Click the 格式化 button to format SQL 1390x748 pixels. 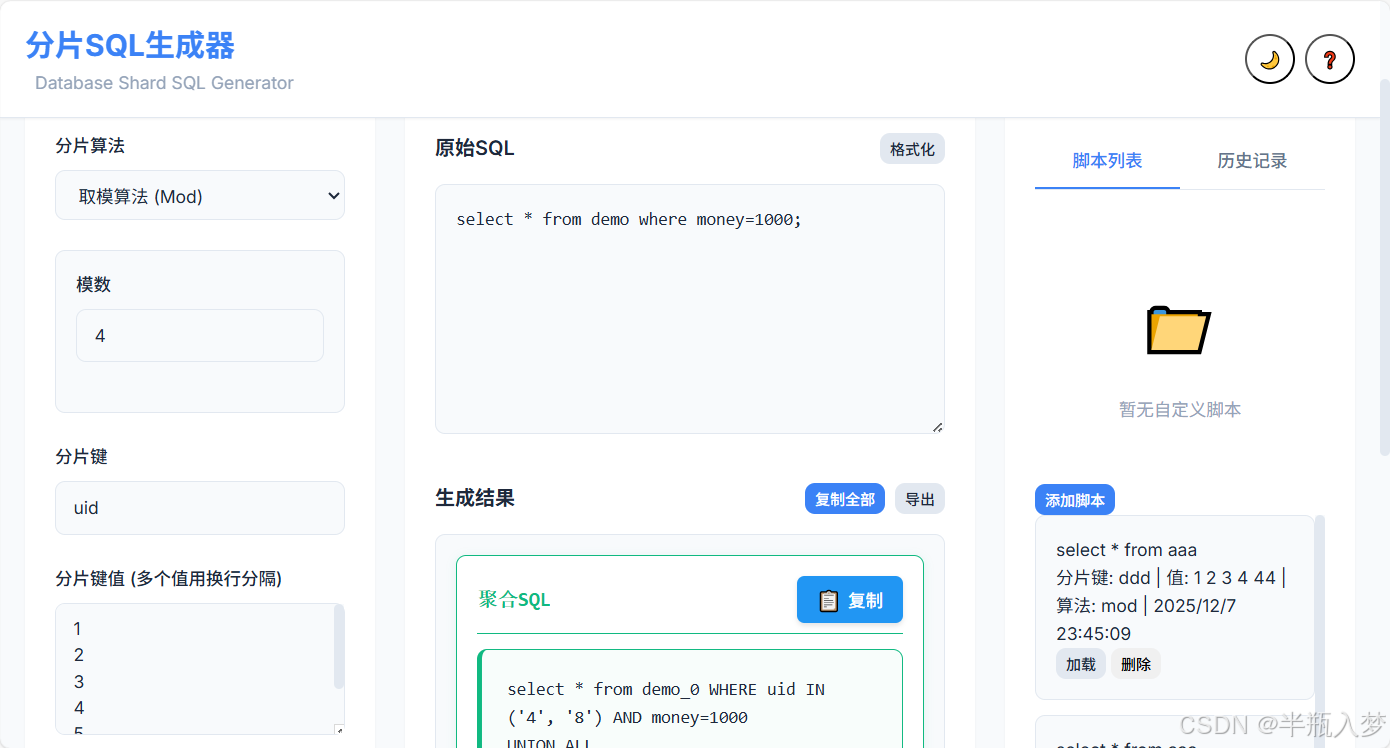(911, 148)
